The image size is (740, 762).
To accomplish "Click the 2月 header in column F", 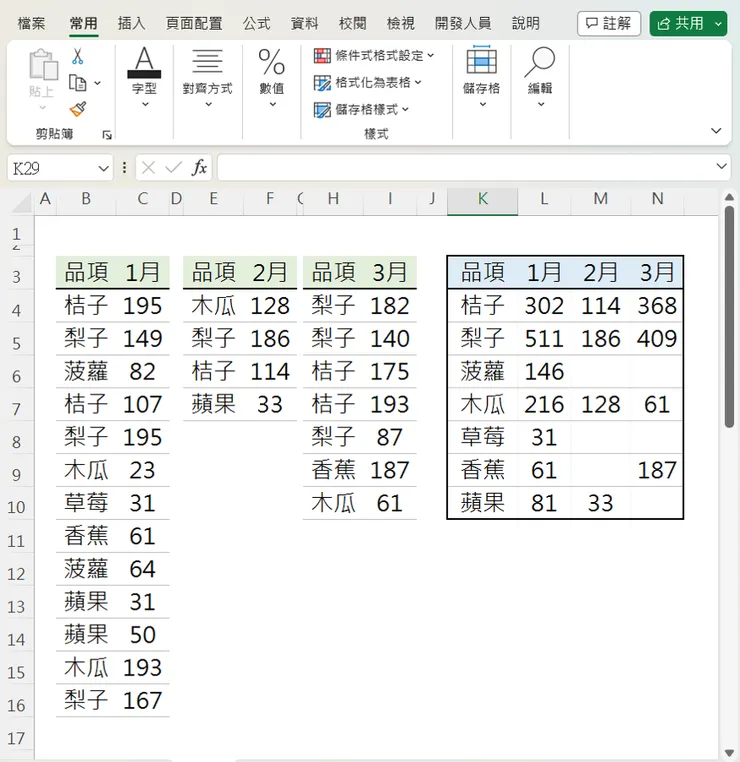I will (270, 273).
